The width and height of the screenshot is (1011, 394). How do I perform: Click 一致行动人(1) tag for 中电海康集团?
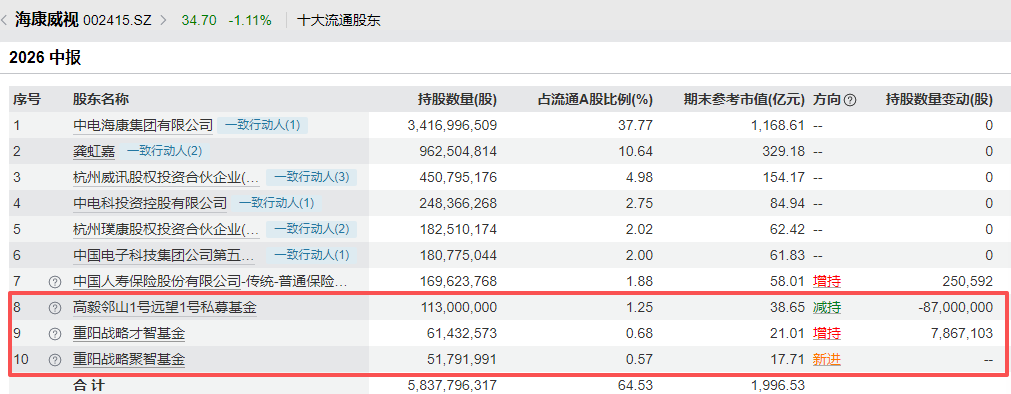262,125
